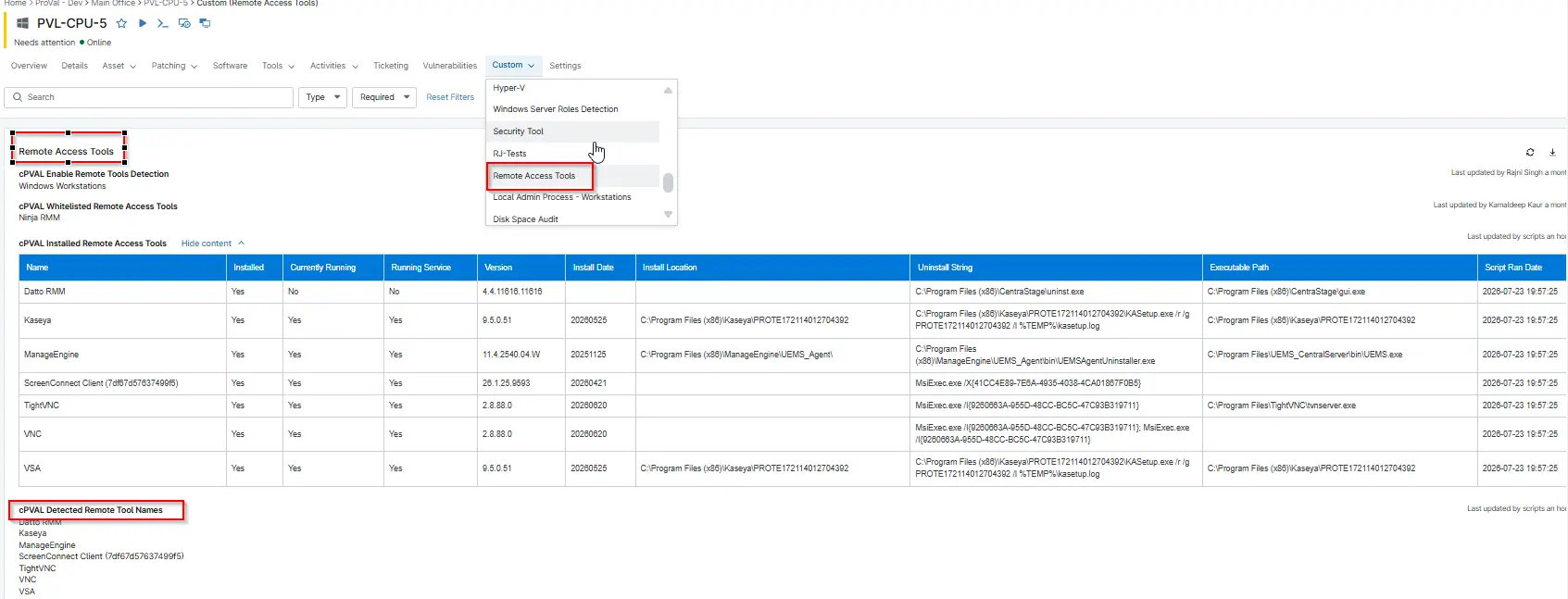Viewport: 1568px width, 599px height.
Task: Click version 4.4.11616.11616 cell
Action: tap(512, 292)
